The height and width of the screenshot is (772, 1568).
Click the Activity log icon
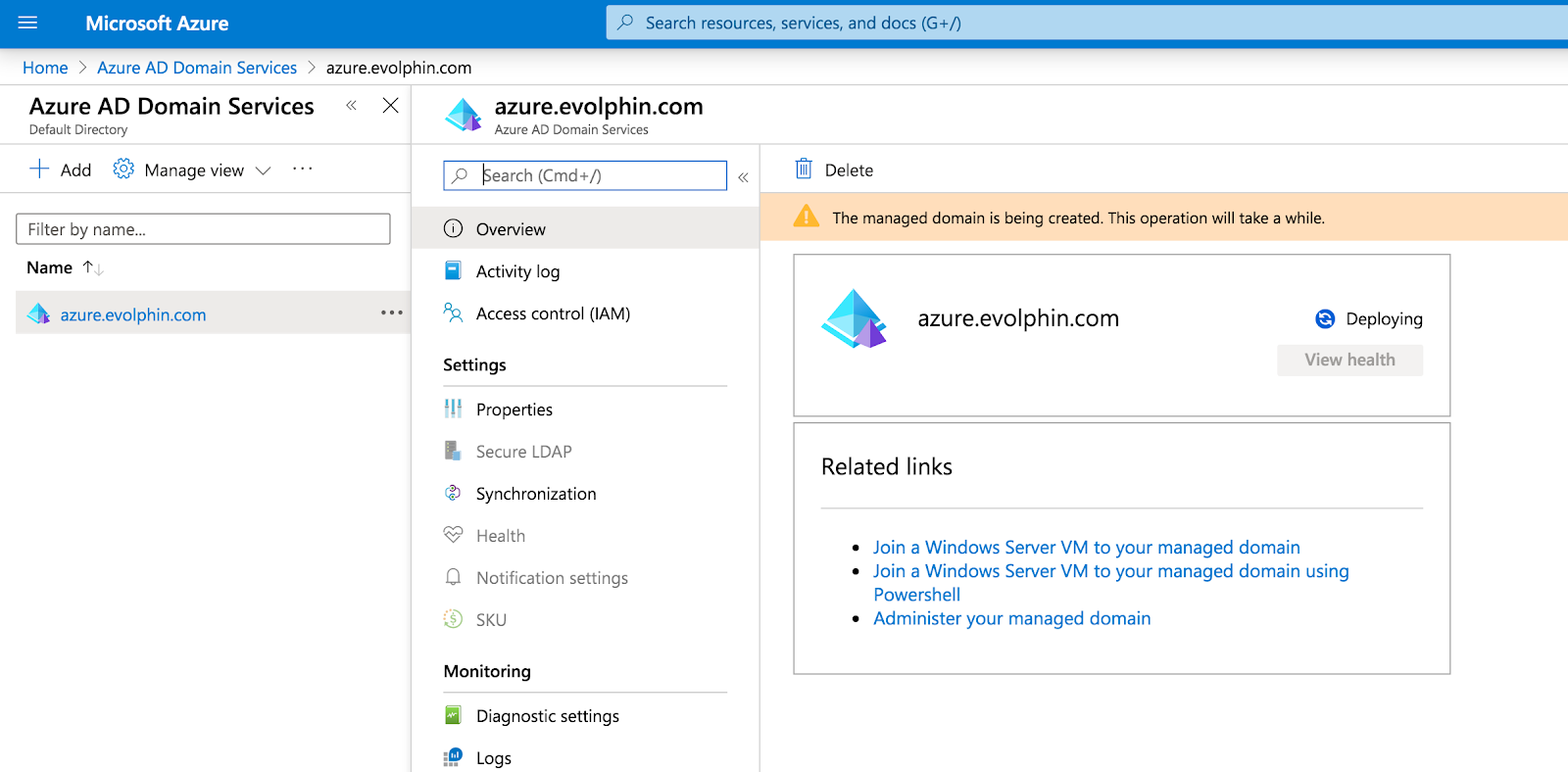(453, 270)
